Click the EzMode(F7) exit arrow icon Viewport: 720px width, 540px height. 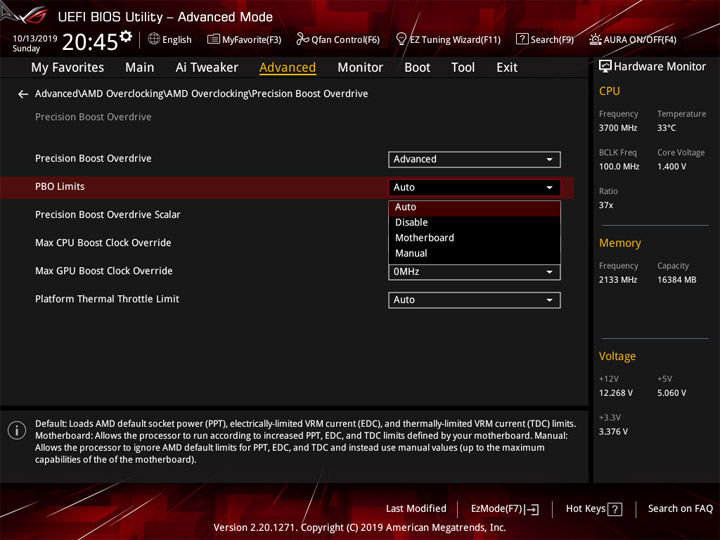click(532, 509)
